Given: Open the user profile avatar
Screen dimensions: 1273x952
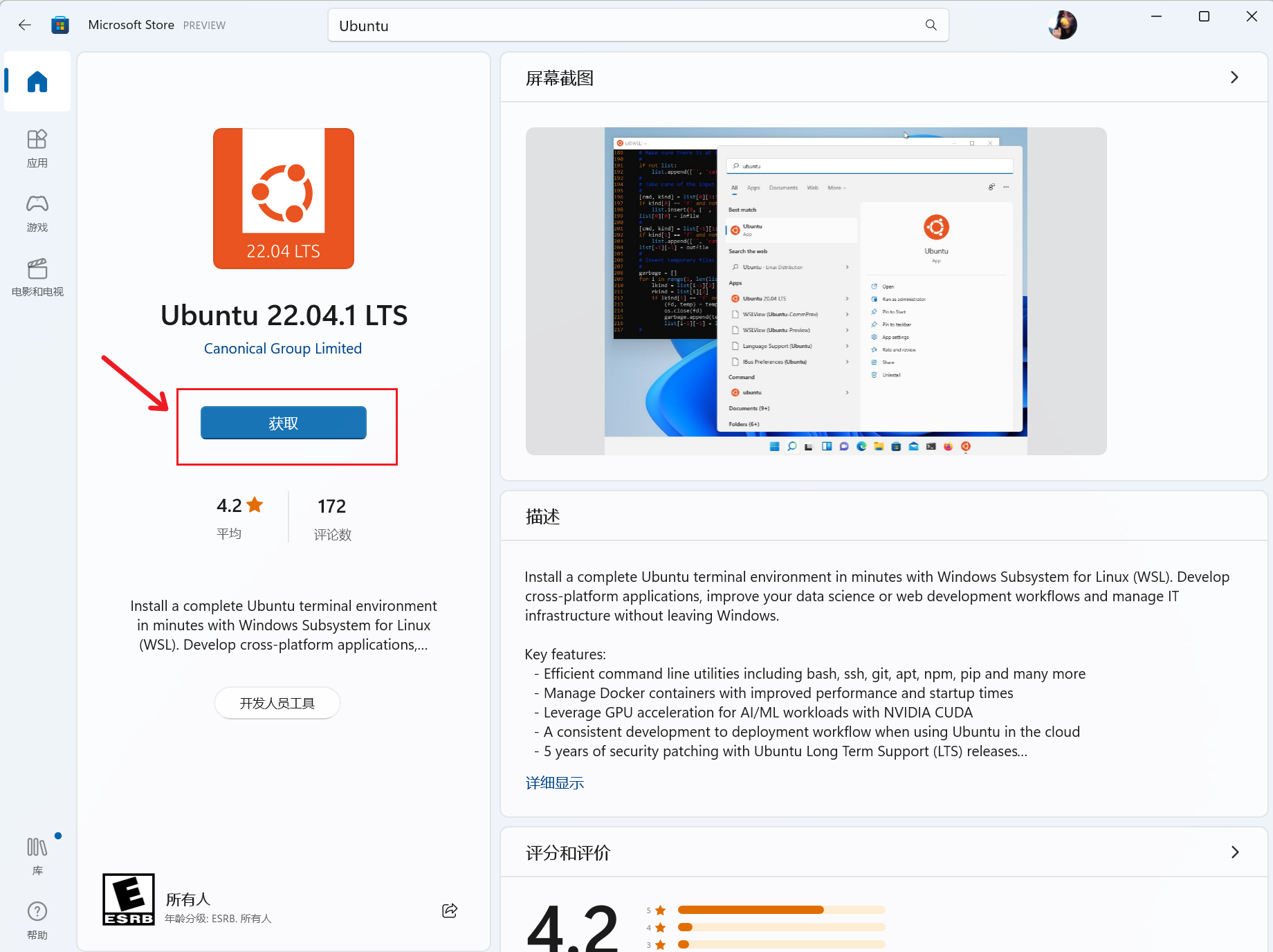Looking at the screenshot, I should (x=1063, y=25).
